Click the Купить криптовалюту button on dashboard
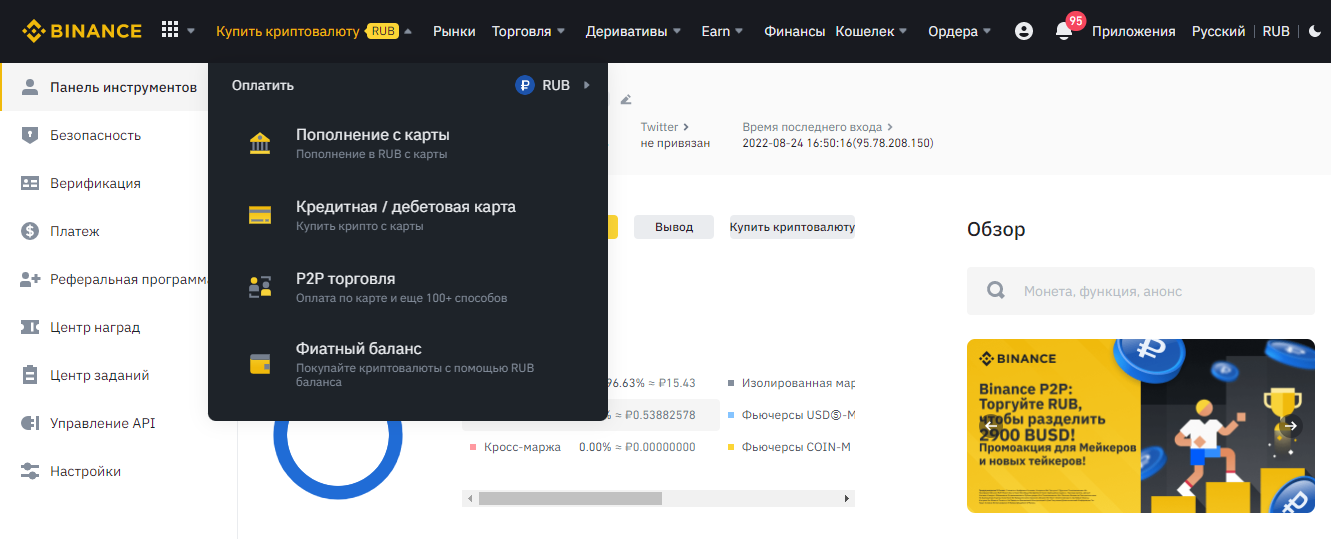Image resolution: width=1331 pixels, height=539 pixels. point(792,227)
